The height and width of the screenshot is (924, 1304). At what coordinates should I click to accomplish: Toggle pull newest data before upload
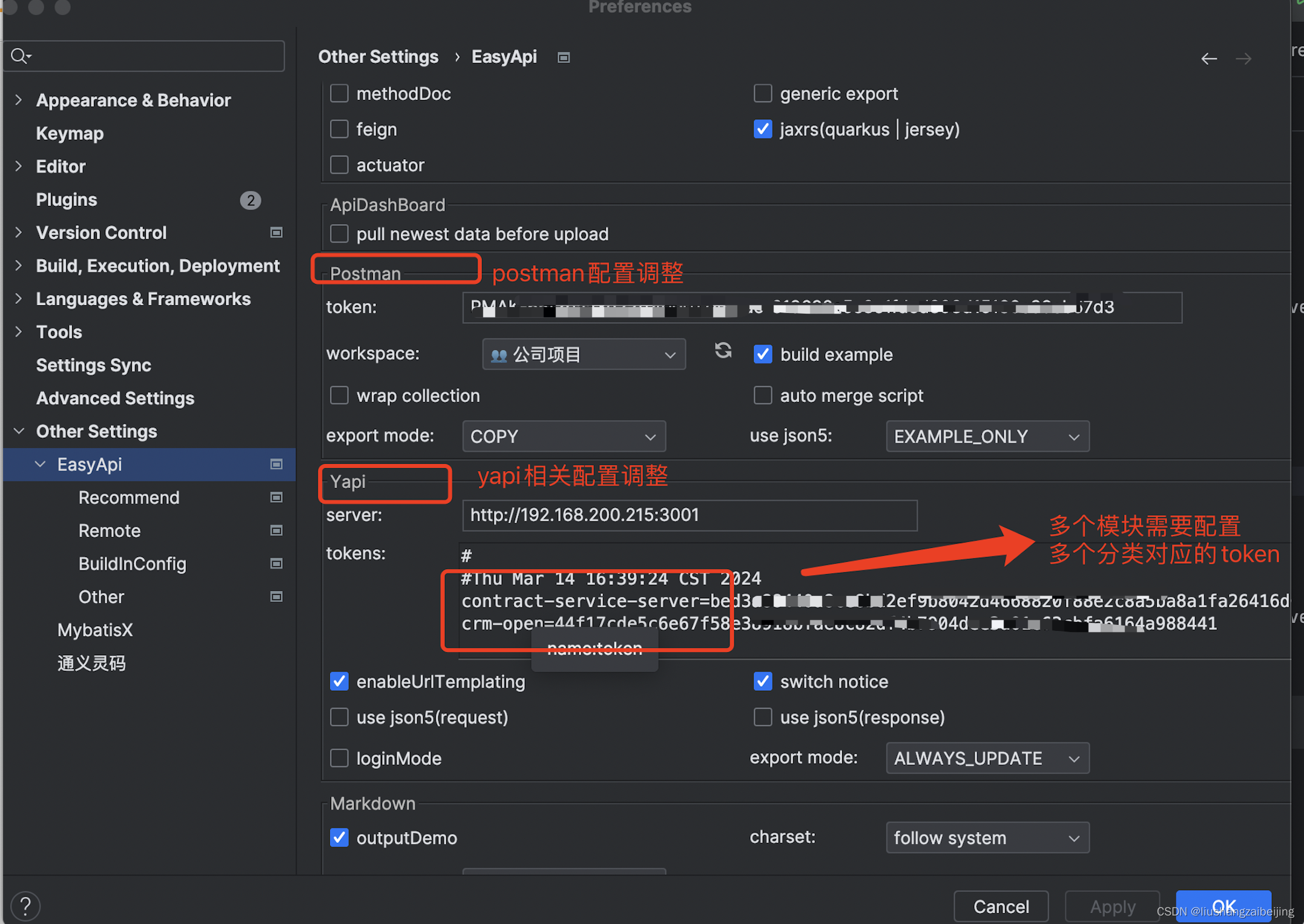pyautogui.click(x=339, y=234)
